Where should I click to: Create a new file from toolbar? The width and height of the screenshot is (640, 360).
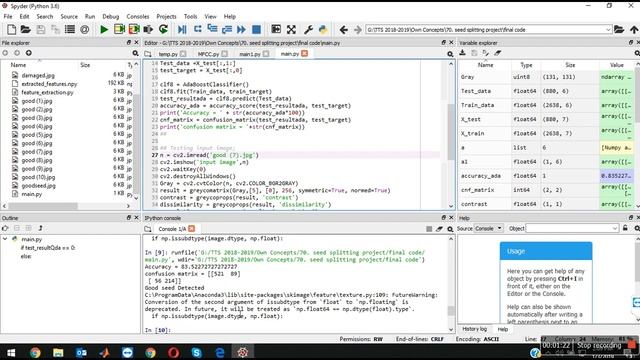(x=11, y=29)
